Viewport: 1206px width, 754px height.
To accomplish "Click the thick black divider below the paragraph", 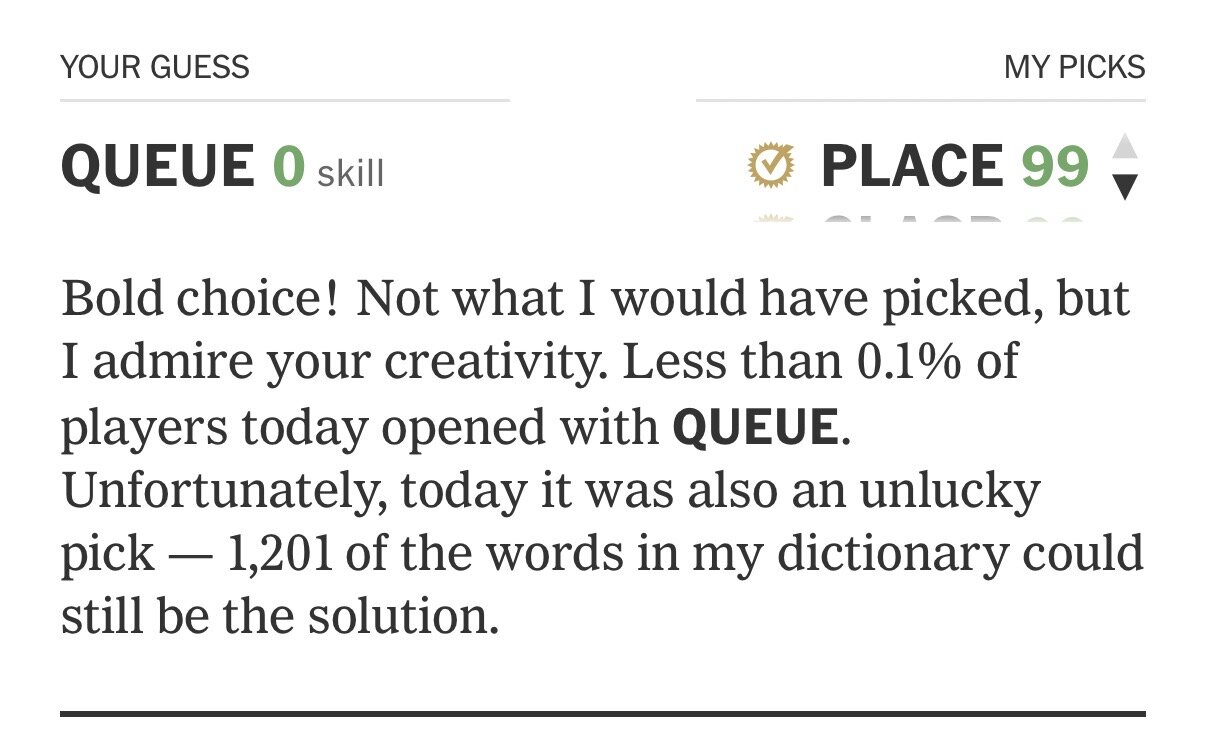I will (602, 714).
